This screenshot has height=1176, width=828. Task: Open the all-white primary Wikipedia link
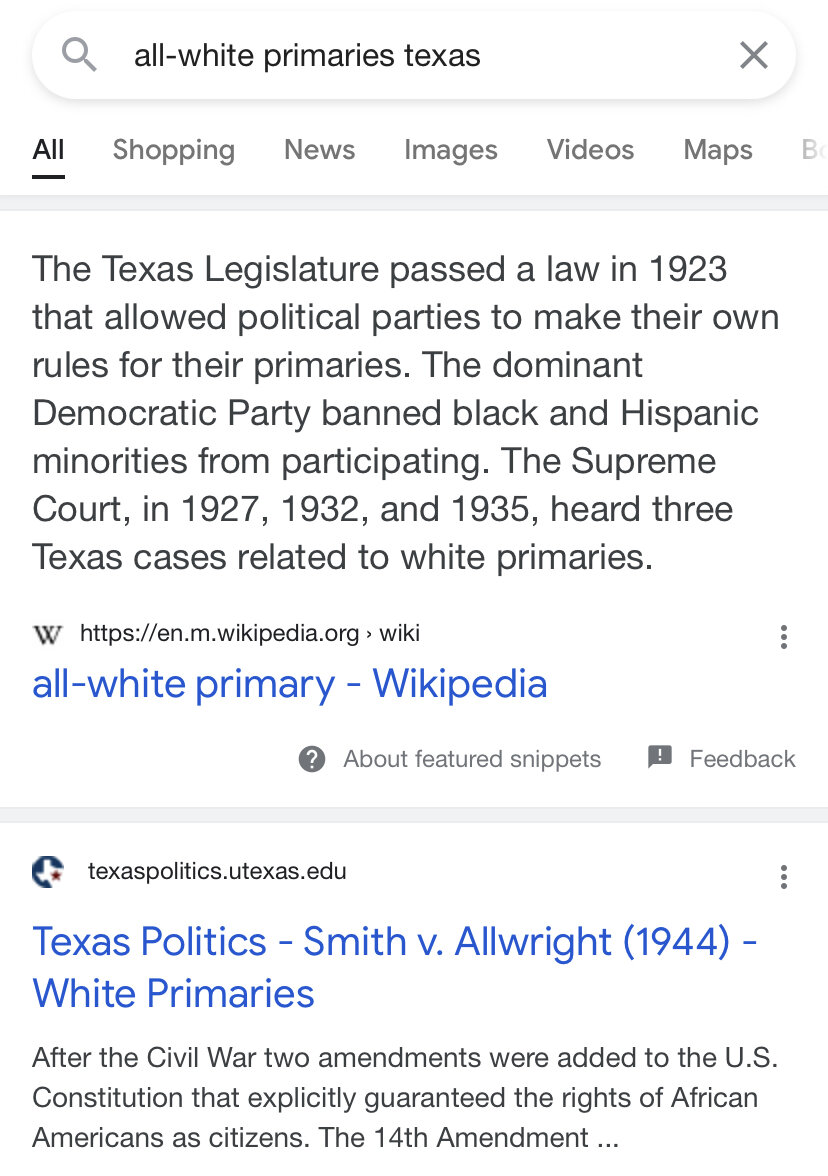(290, 684)
